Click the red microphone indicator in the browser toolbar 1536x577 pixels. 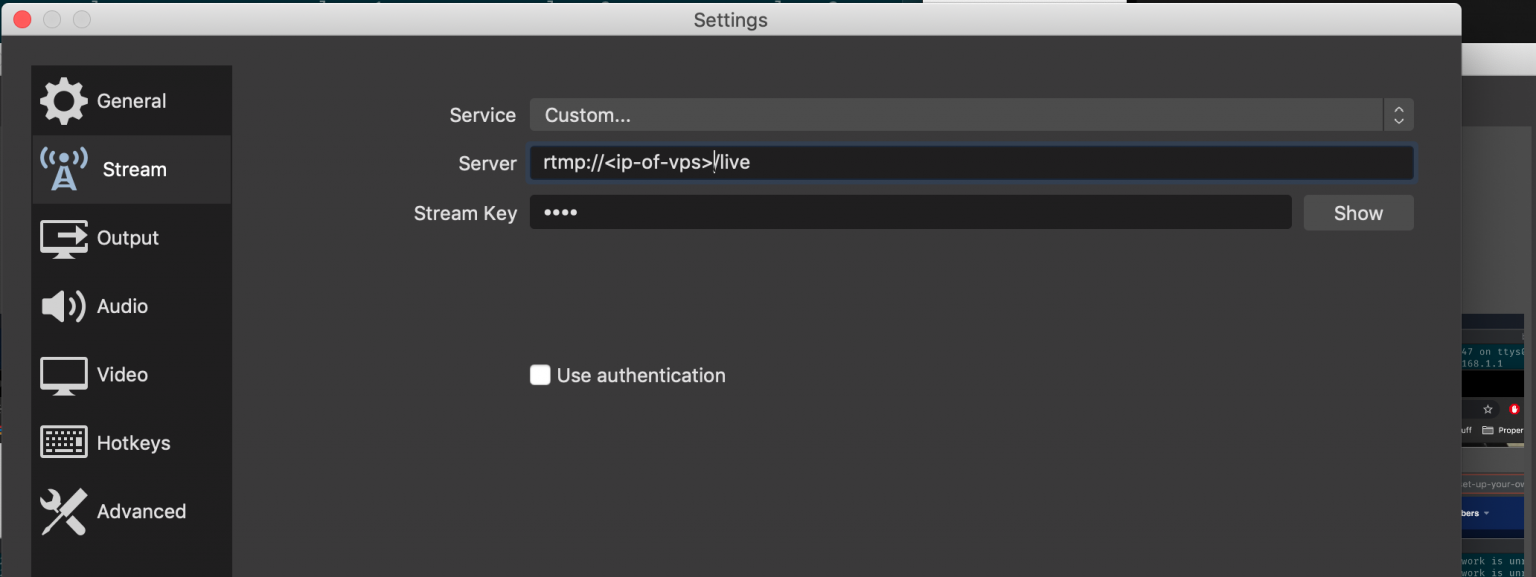[x=1514, y=409]
